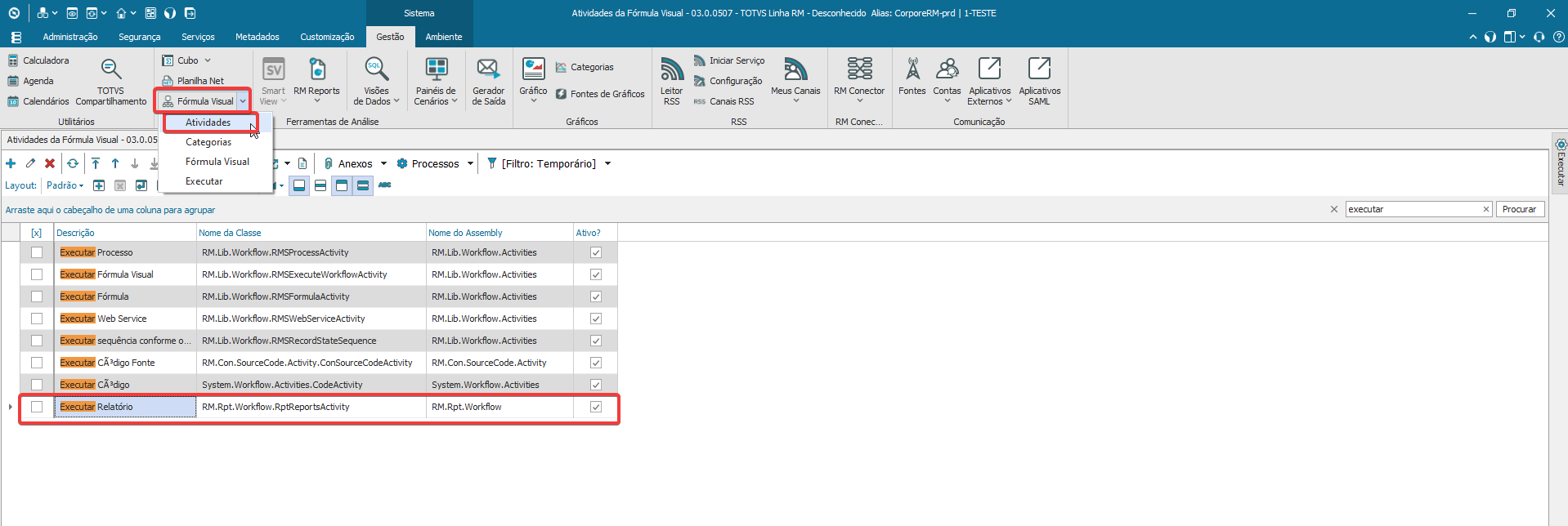Tick the row checkbox for Executar Web Service

[37, 319]
